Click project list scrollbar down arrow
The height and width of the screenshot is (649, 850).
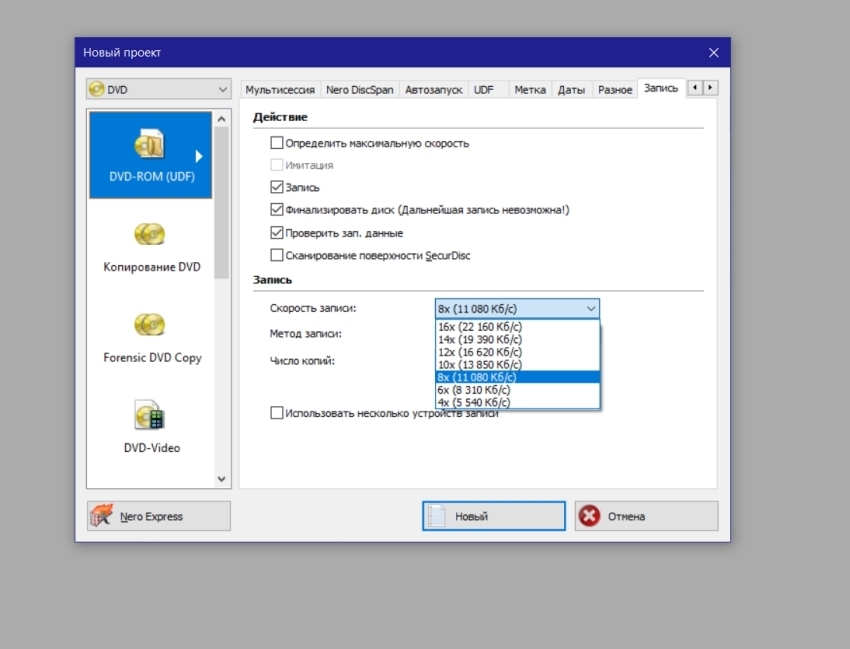221,479
